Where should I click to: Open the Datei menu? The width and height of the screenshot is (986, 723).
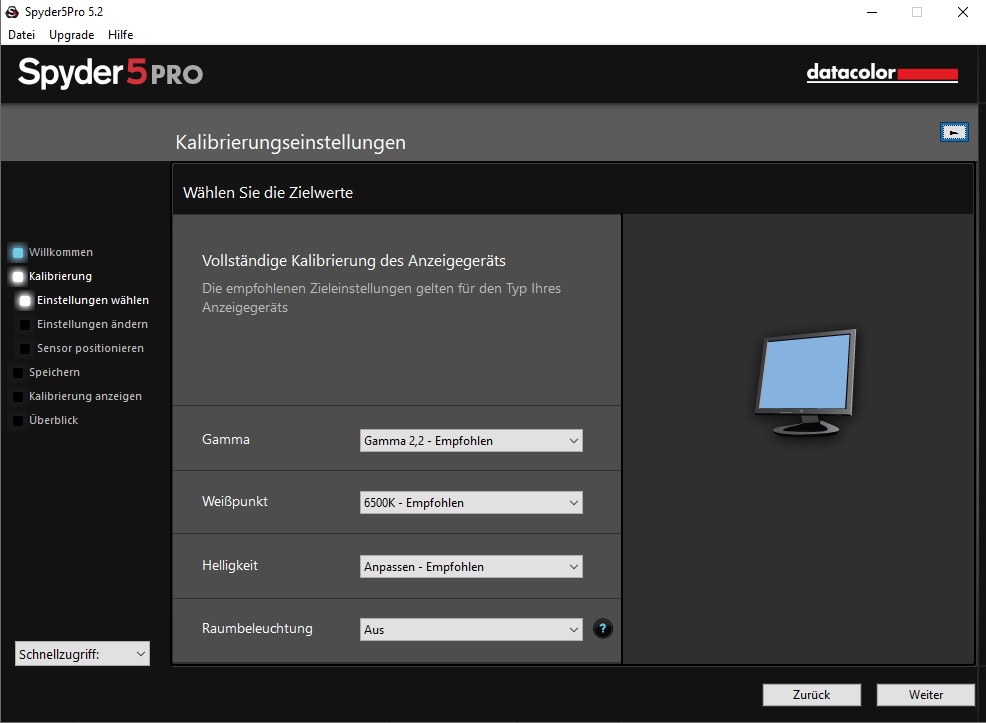[21, 35]
